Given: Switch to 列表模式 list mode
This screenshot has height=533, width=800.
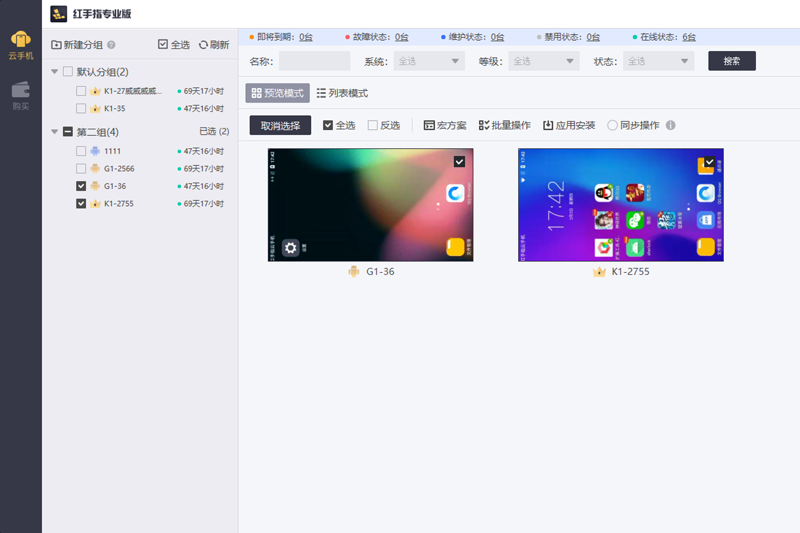Looking at the screenshot, I should tap(342, 93).
